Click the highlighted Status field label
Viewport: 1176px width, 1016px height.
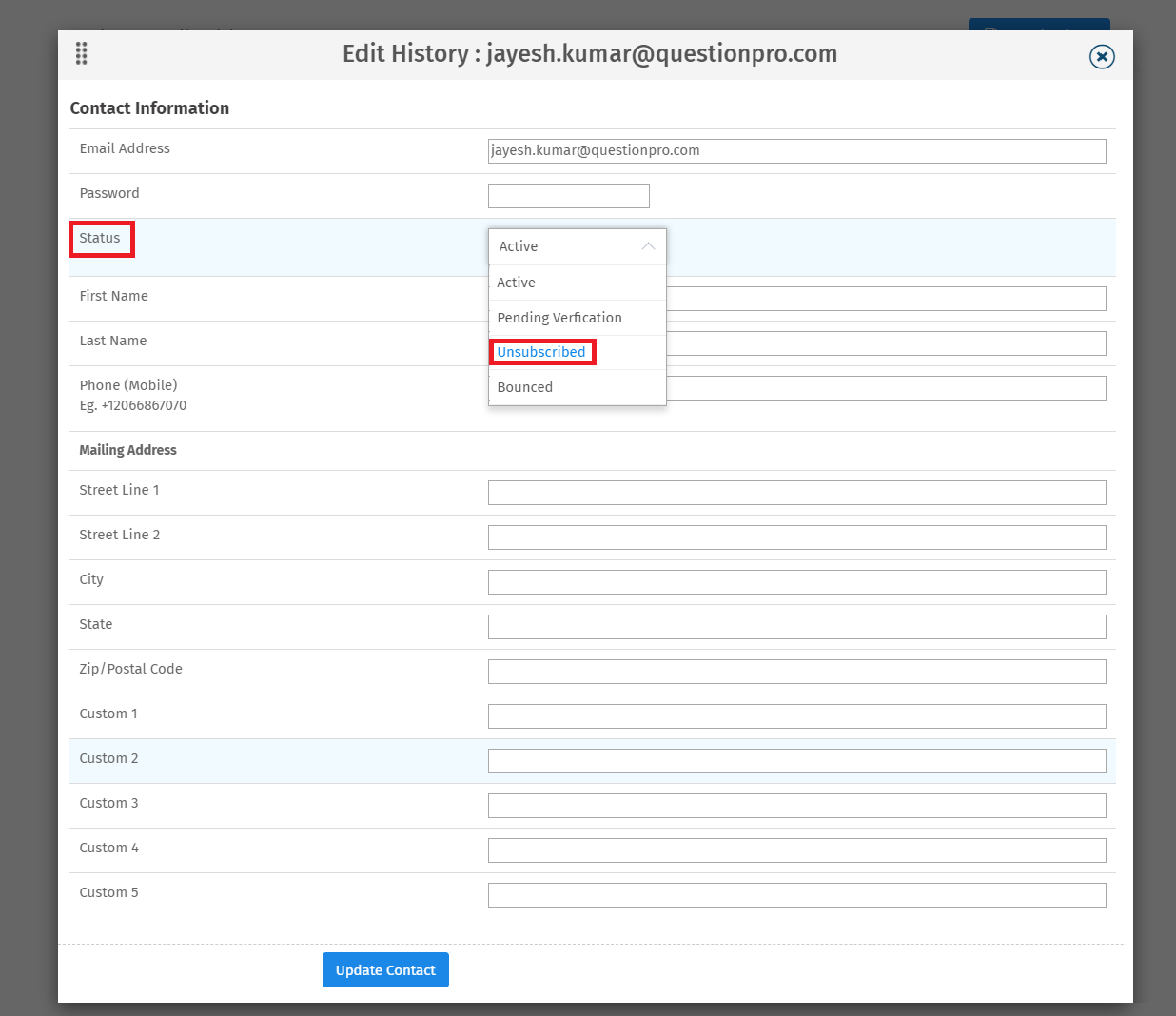click(x=101, y=239)
